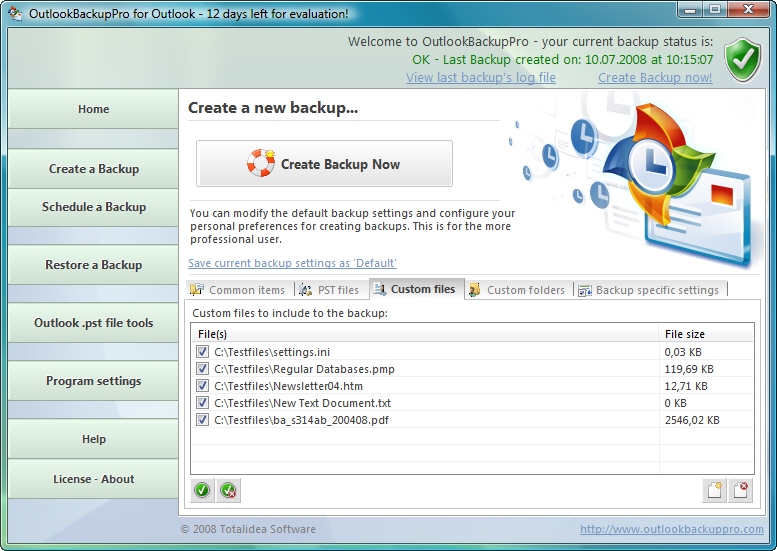Uncheck the ba_s314ab_200408.pdf checkbox

(202, 420)
